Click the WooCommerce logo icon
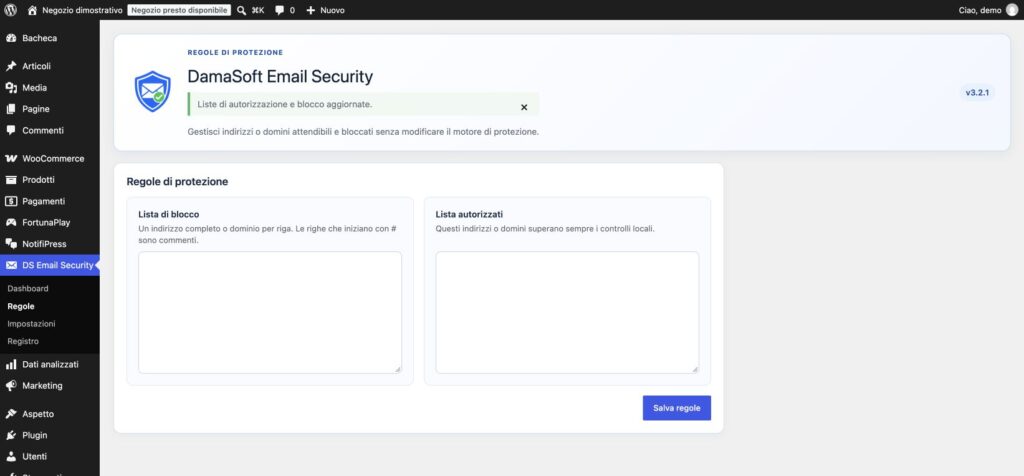 click(x=11, y=158)
